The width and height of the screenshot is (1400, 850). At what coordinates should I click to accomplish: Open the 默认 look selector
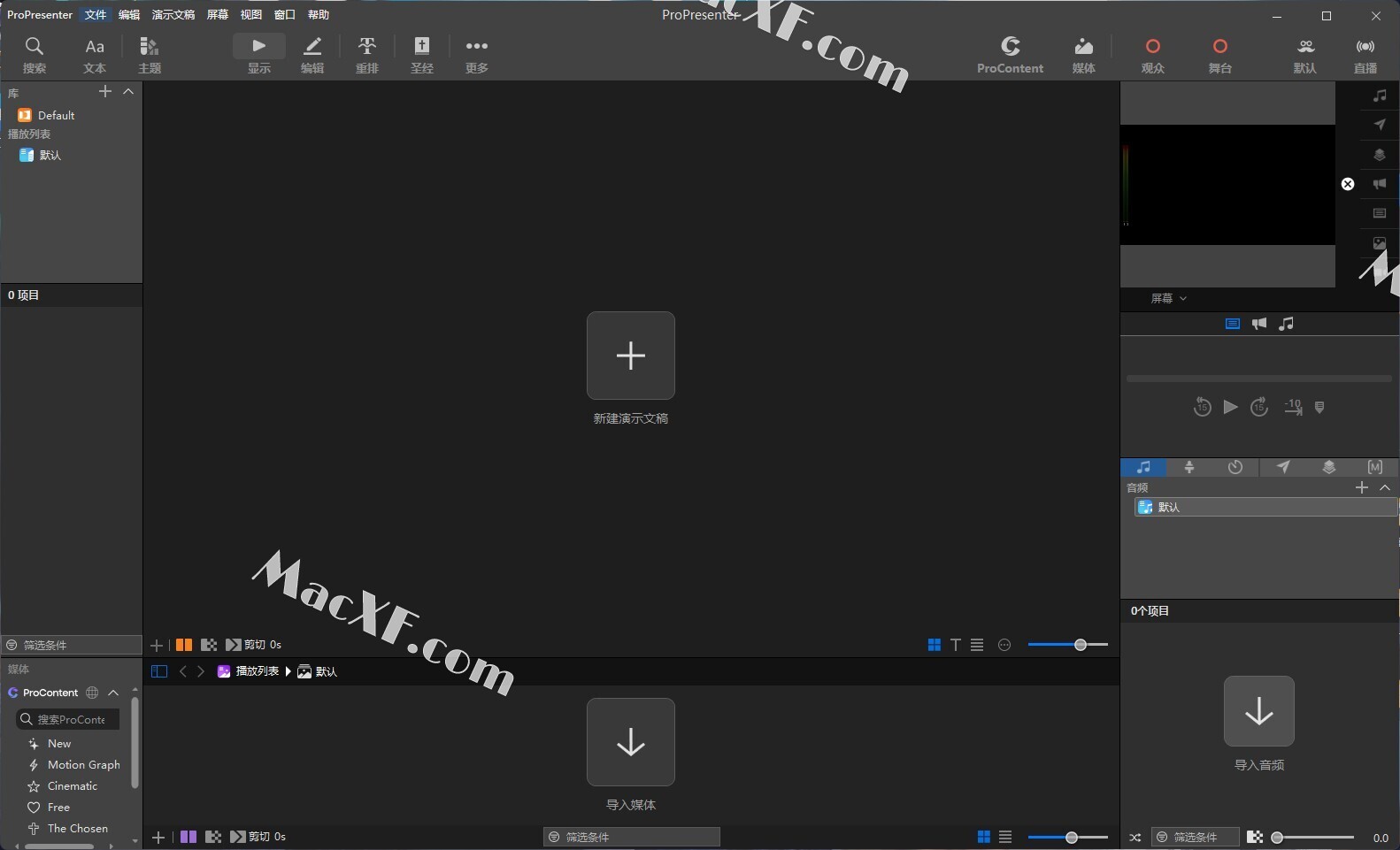point(1305,55)
